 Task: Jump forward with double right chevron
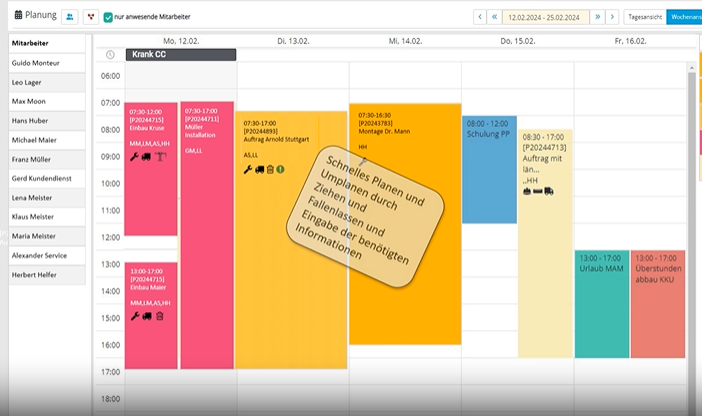tap(597, 17)
